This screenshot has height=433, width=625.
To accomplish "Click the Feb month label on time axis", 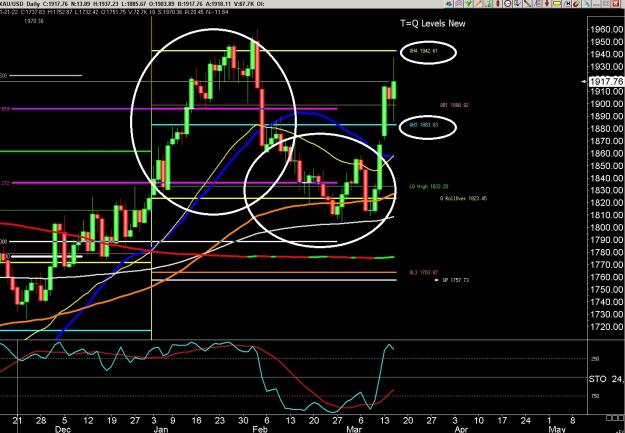I will point(260,429).
